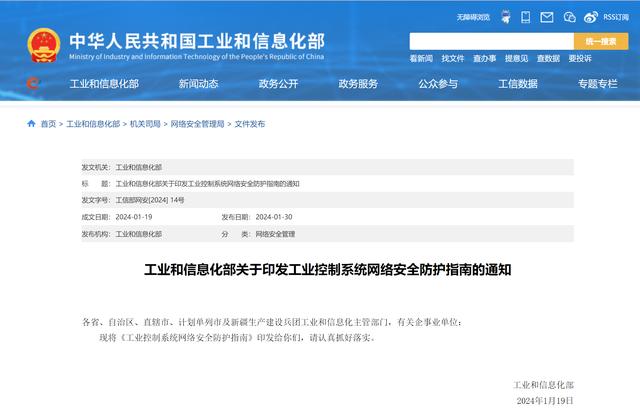This screenshot has height=419, width=640.
Task: Click the site title 中华人民共和国工业和信息化部
Action: tap(197, 41)
